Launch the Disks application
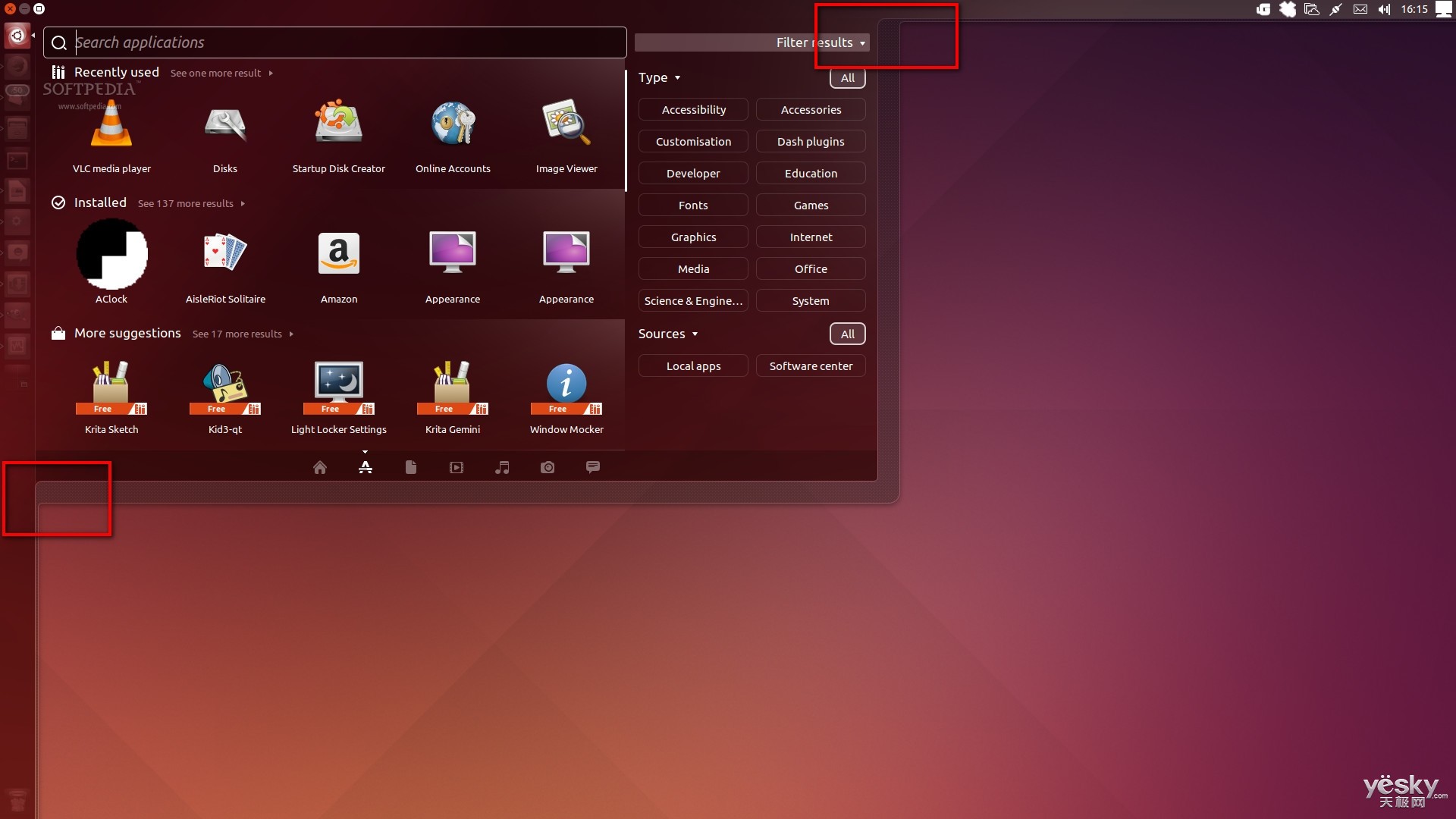The height and width of the screenshot is (819, 1456). point(225,136)
